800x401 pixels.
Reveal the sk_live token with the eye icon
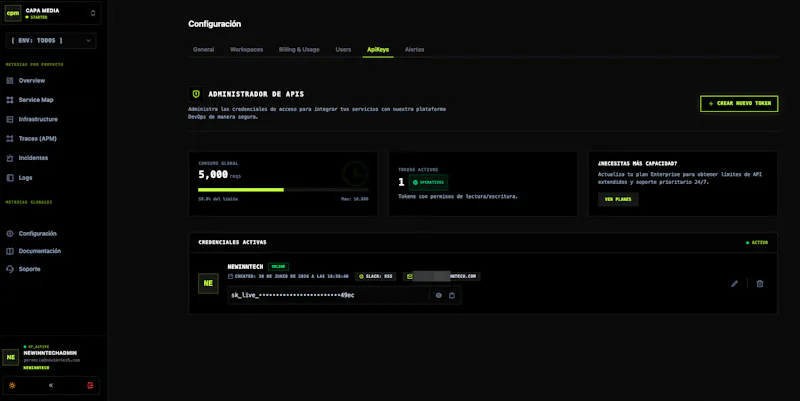coord(438,295)
